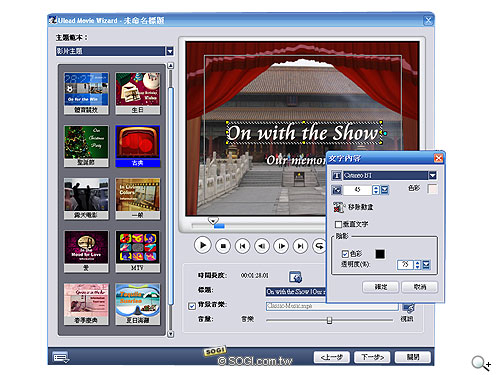Screen dimensions: 500x375
Task: Step back one frame
Action: pyautogui.click(x=262, y=246)
